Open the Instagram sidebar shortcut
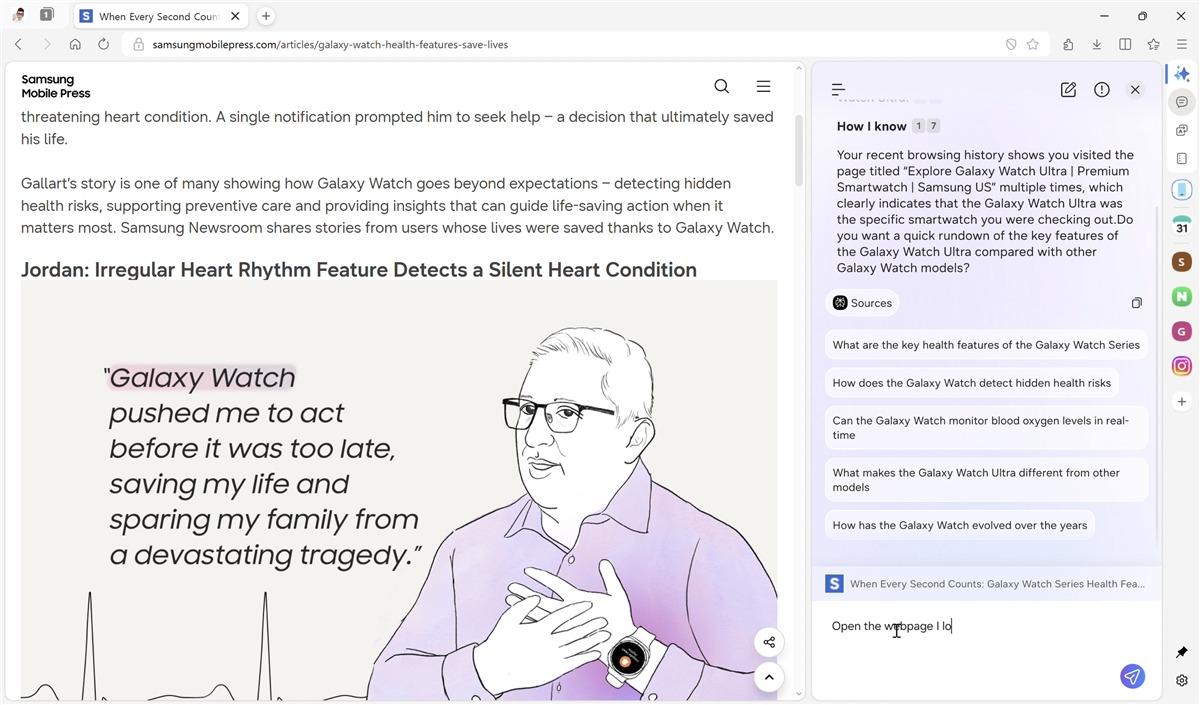Image resolution: width=1200 pixels, height=705 pixels. (1181, 366)
